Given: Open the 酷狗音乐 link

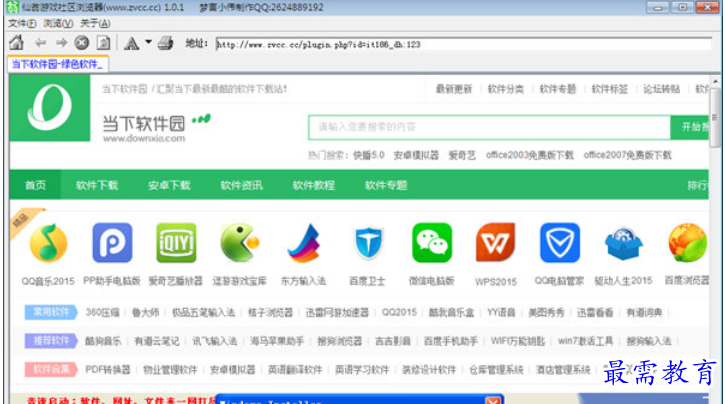Looking at the screenshot, I should pos(103,341).
